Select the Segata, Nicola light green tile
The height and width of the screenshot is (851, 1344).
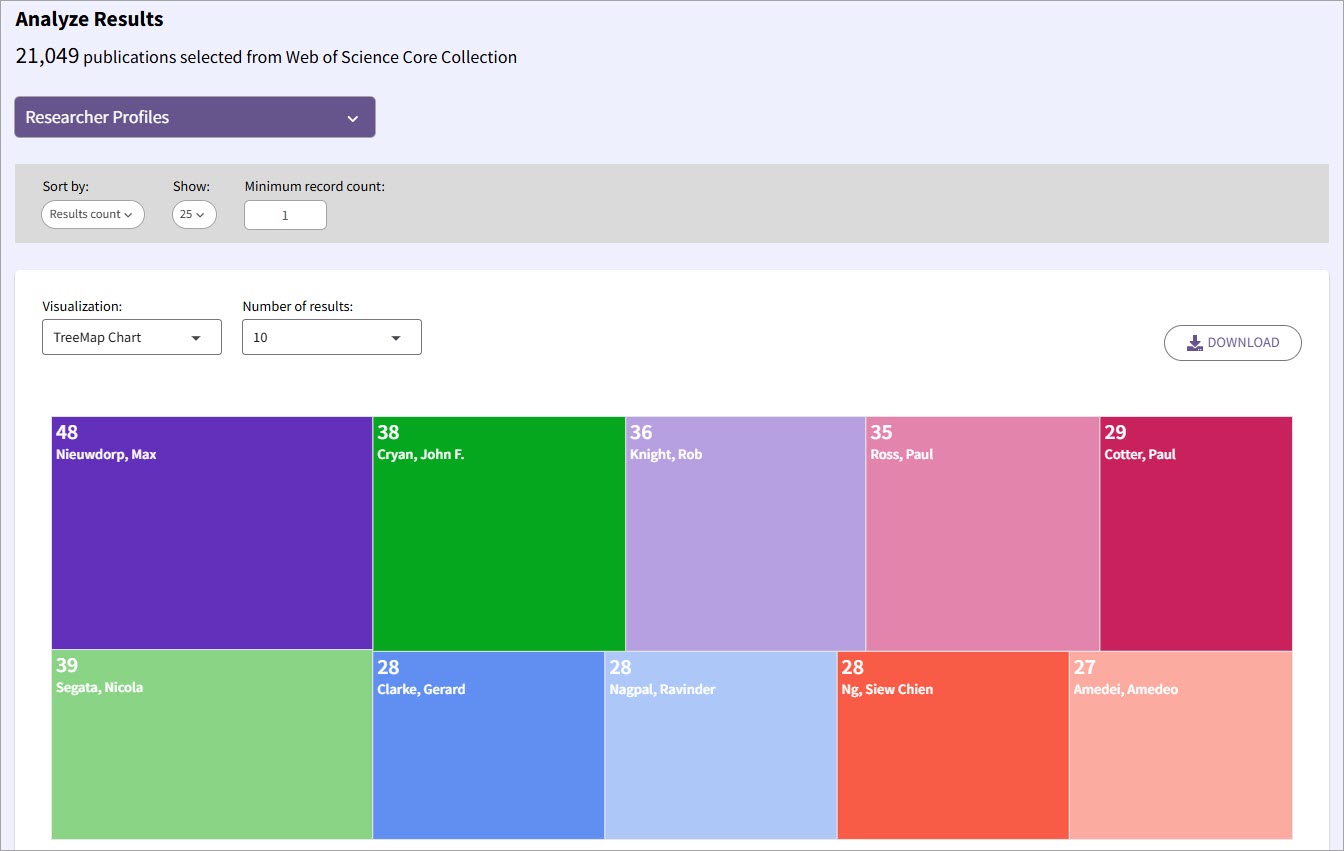point(212,744)
